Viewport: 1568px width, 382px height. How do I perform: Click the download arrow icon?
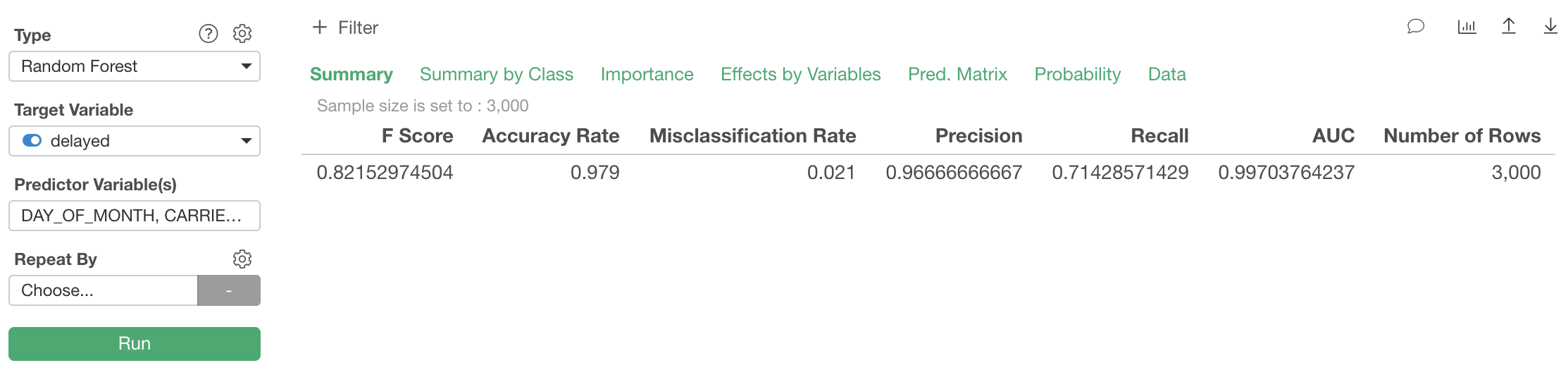[x=1550, y=27]
